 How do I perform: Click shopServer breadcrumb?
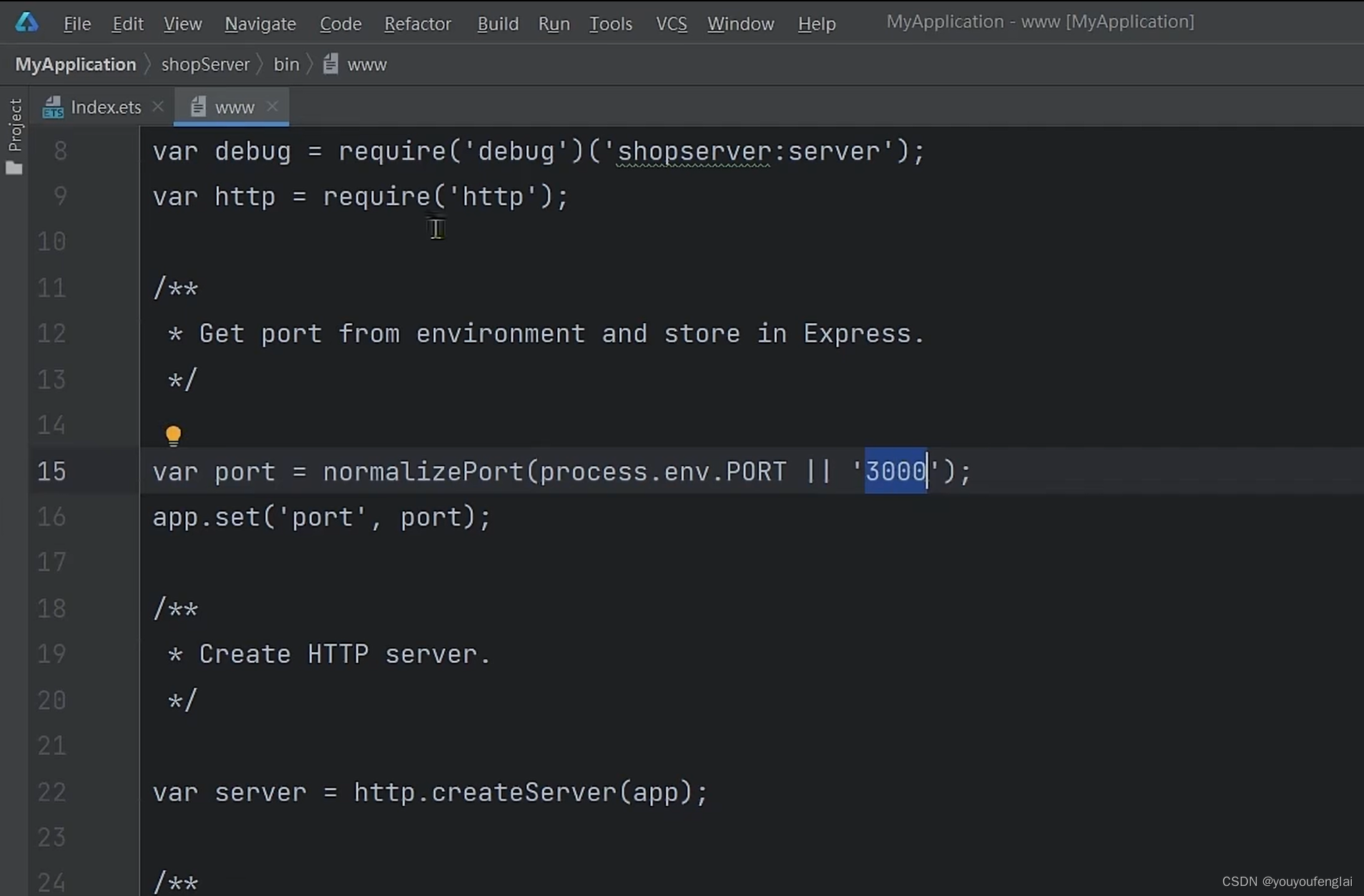click(x=205, y=64)
